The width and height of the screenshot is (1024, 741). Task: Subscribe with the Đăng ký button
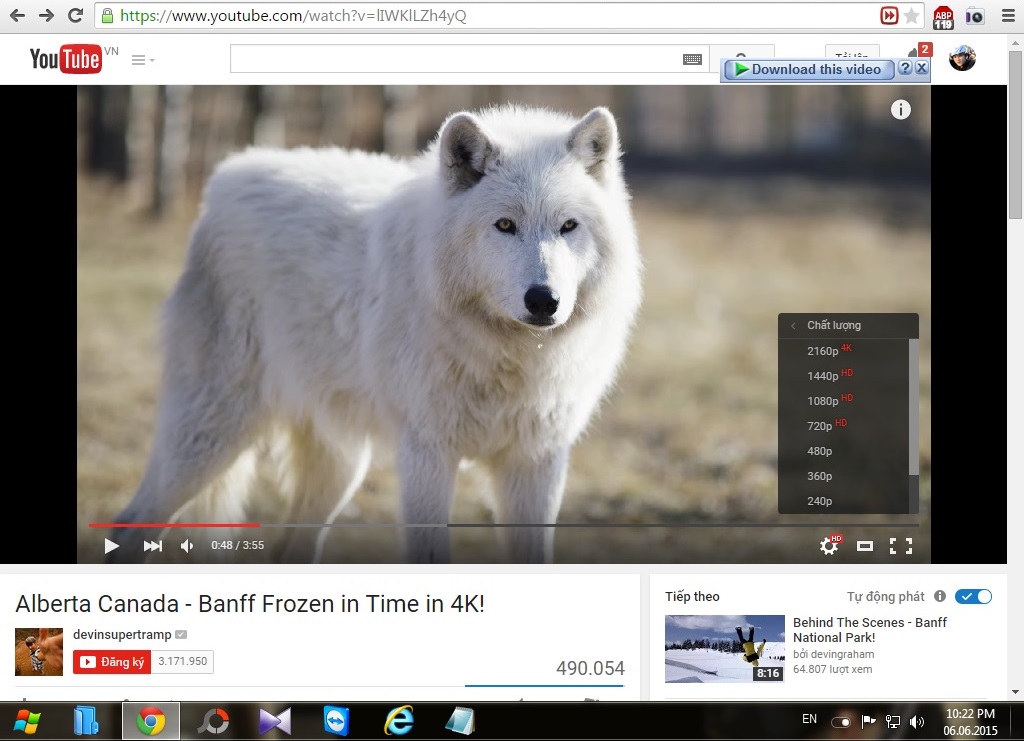112,662
